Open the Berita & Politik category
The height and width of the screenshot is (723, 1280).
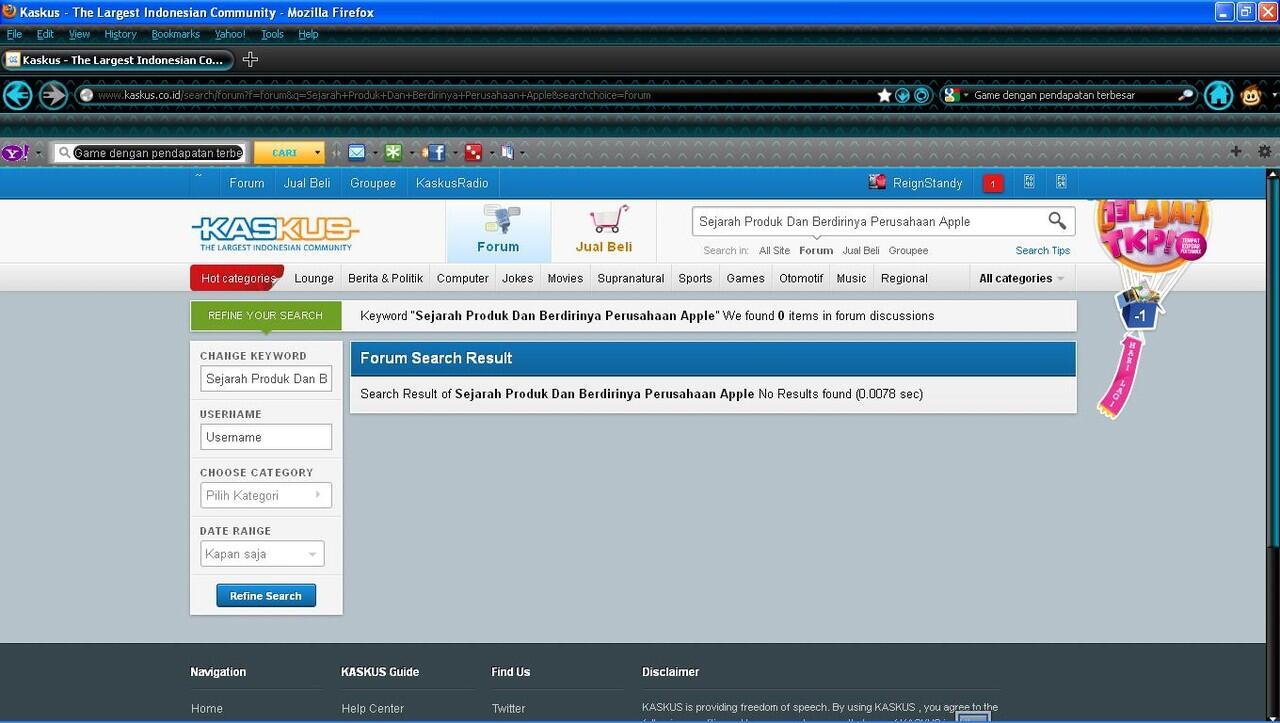tap(385, 278)
